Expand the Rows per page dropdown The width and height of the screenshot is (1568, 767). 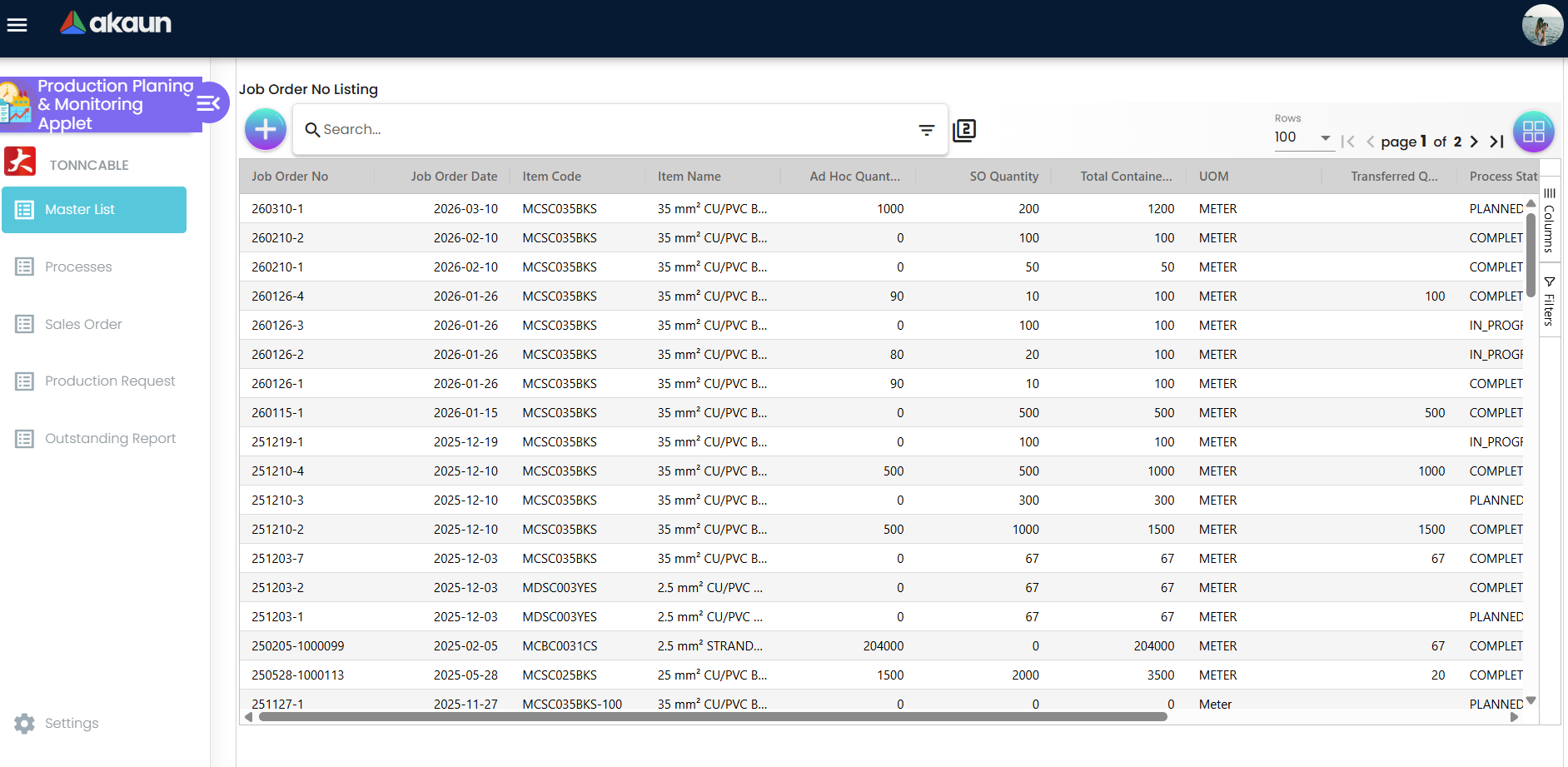(1303, 137)
